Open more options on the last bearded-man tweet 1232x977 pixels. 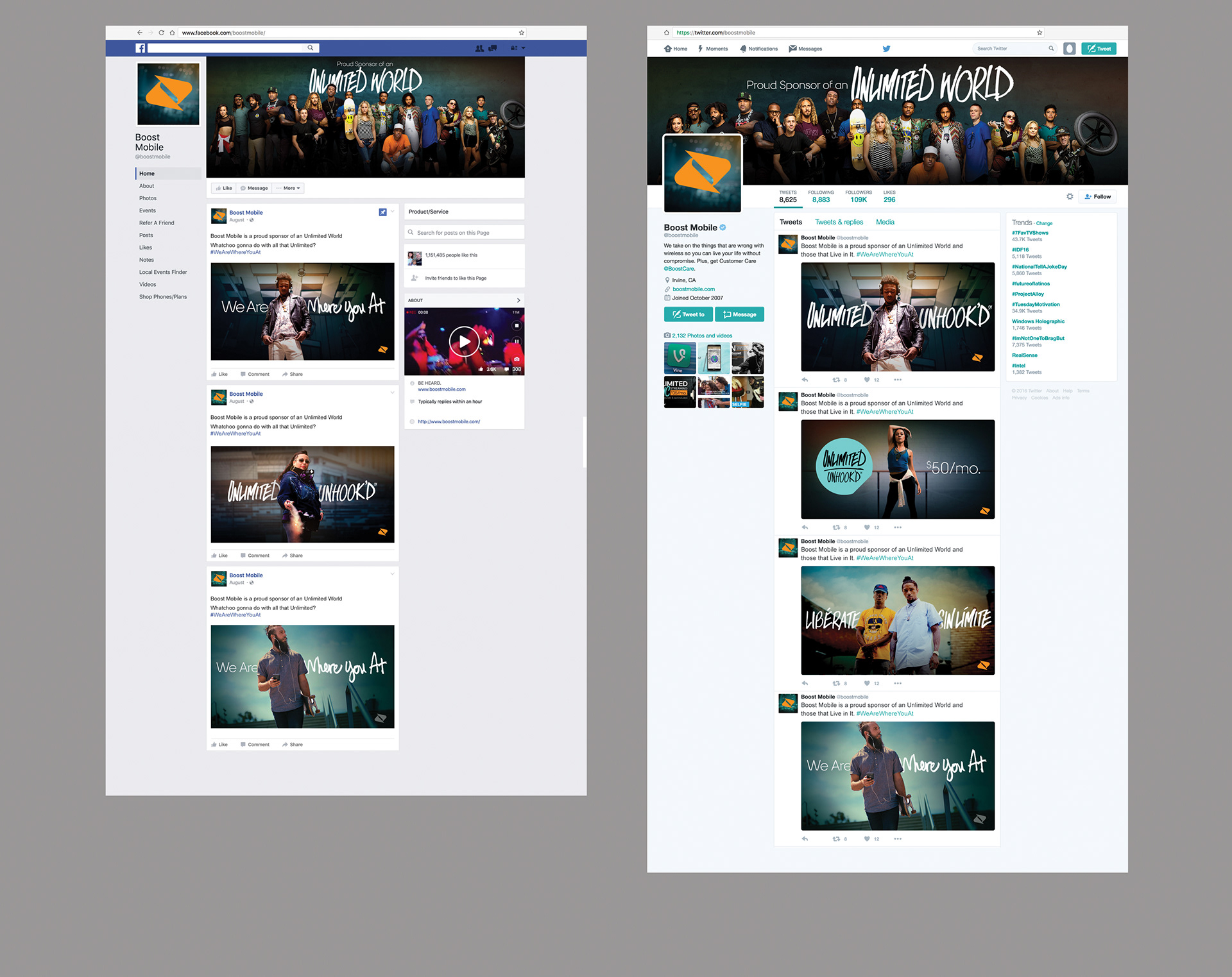click(898, 838)
